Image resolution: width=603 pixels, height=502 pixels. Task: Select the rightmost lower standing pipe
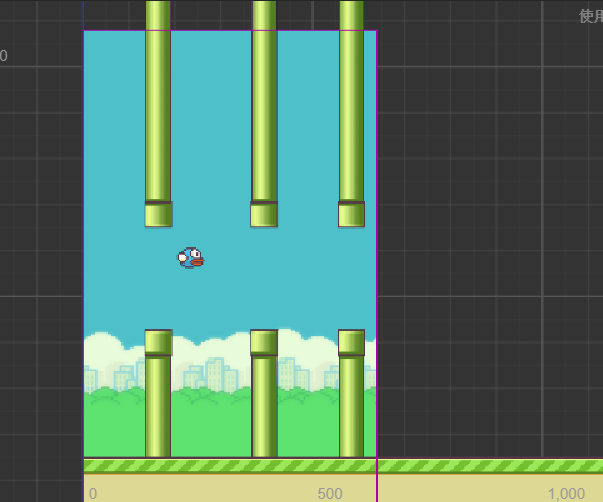click(351, 393)
